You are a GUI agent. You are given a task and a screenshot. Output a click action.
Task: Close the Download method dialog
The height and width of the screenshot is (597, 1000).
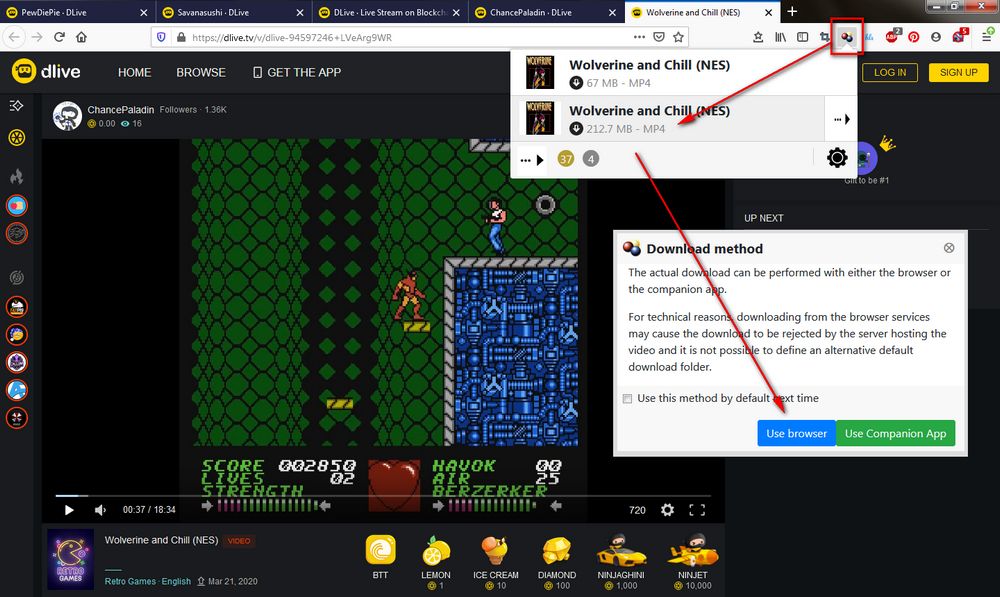[949, 247]
